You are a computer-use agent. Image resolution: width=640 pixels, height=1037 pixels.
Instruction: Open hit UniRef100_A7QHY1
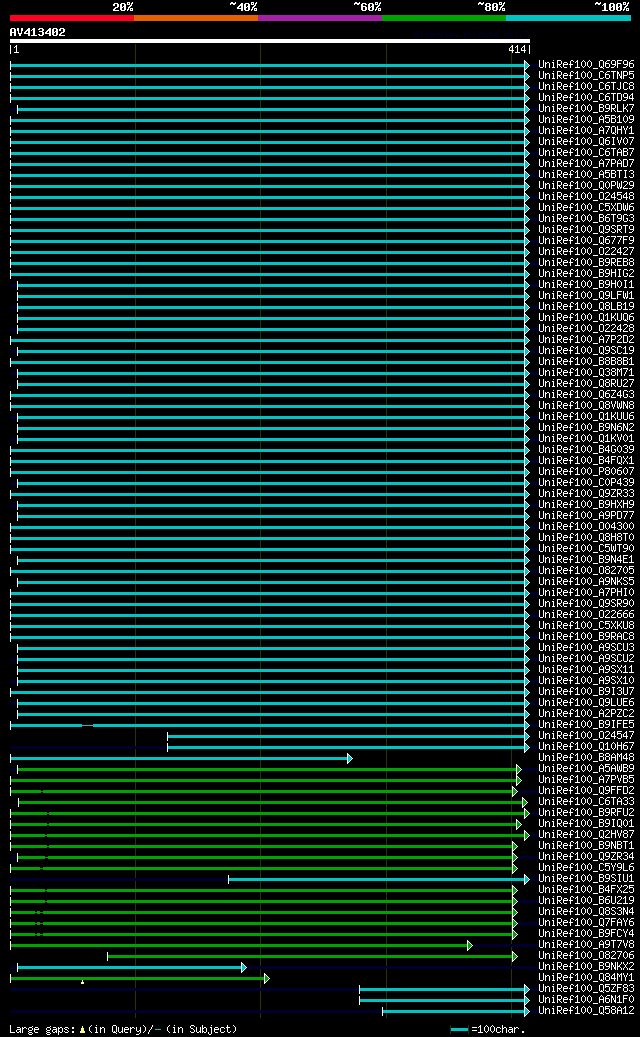pos(586,130)
